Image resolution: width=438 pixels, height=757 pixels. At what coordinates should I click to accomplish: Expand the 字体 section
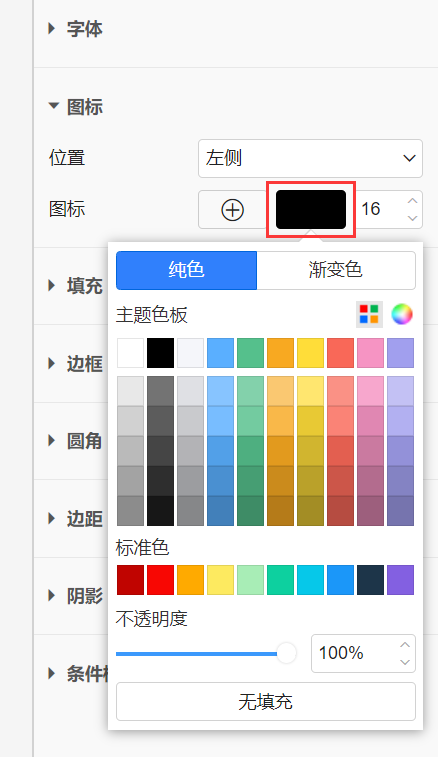coord(52,28)
